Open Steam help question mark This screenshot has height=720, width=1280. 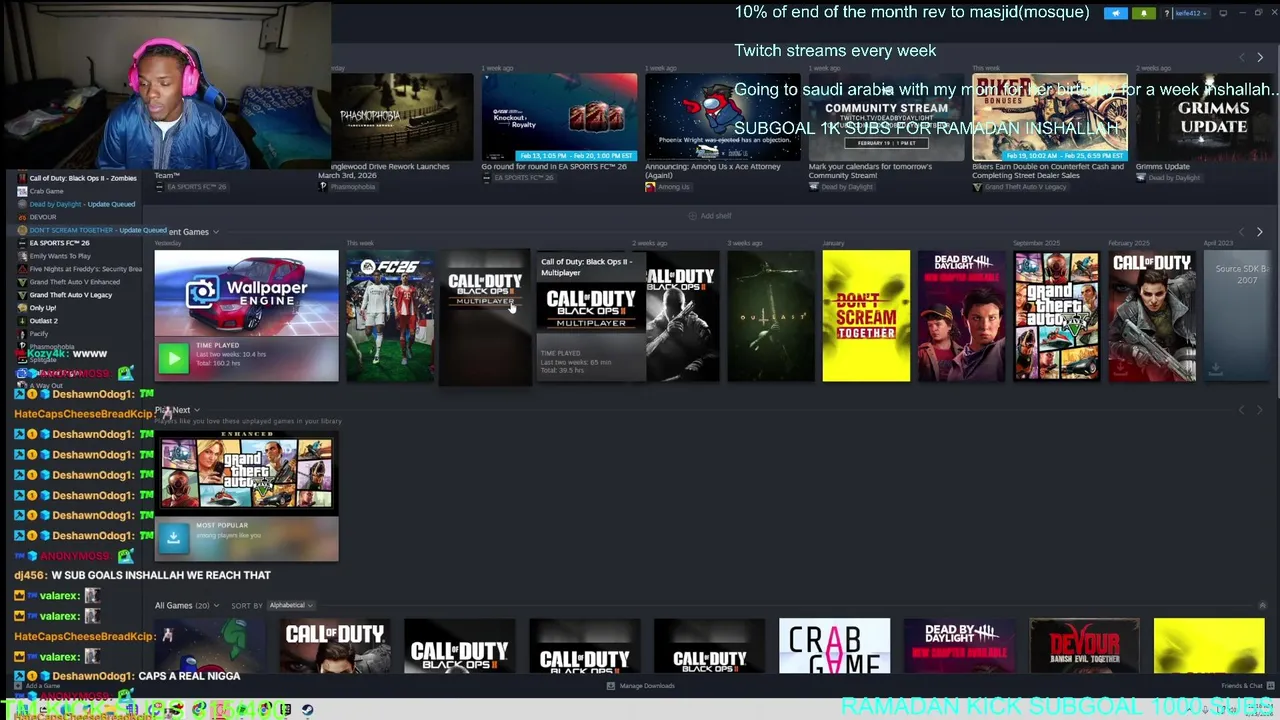pos(1166,13)
